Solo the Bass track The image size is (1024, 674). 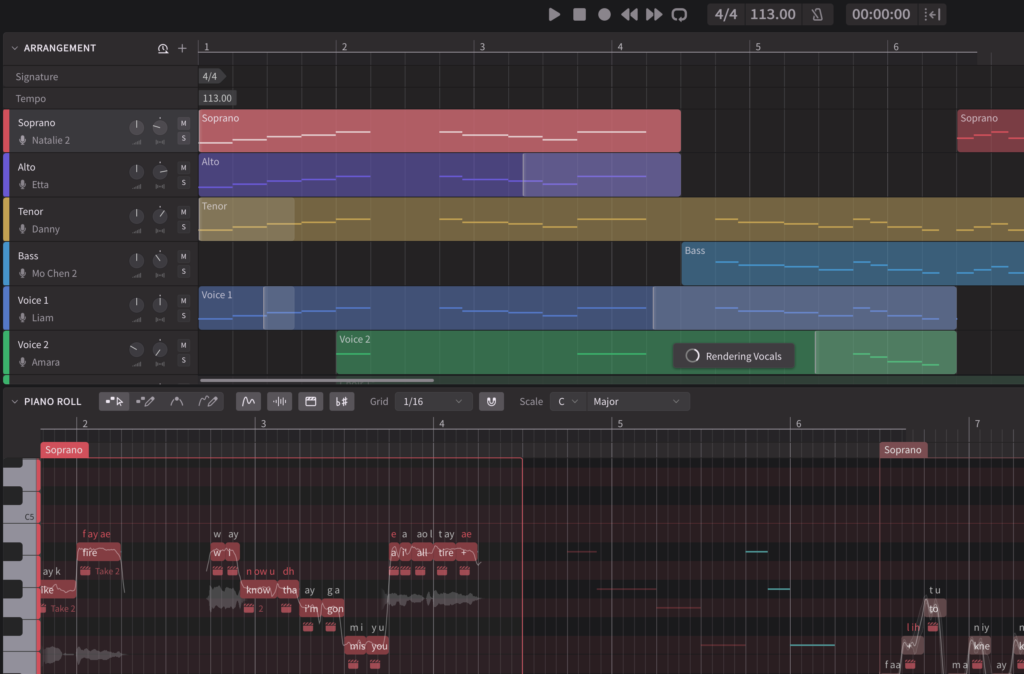point(183,271)
